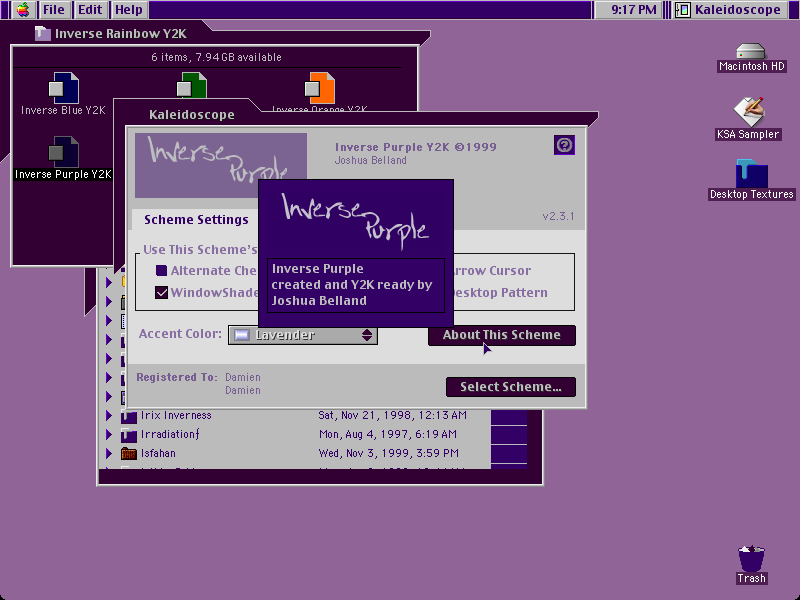The image size is (800, 600).
Task: Click the "Accent Color:" label
Action: (x=180, y=334)
